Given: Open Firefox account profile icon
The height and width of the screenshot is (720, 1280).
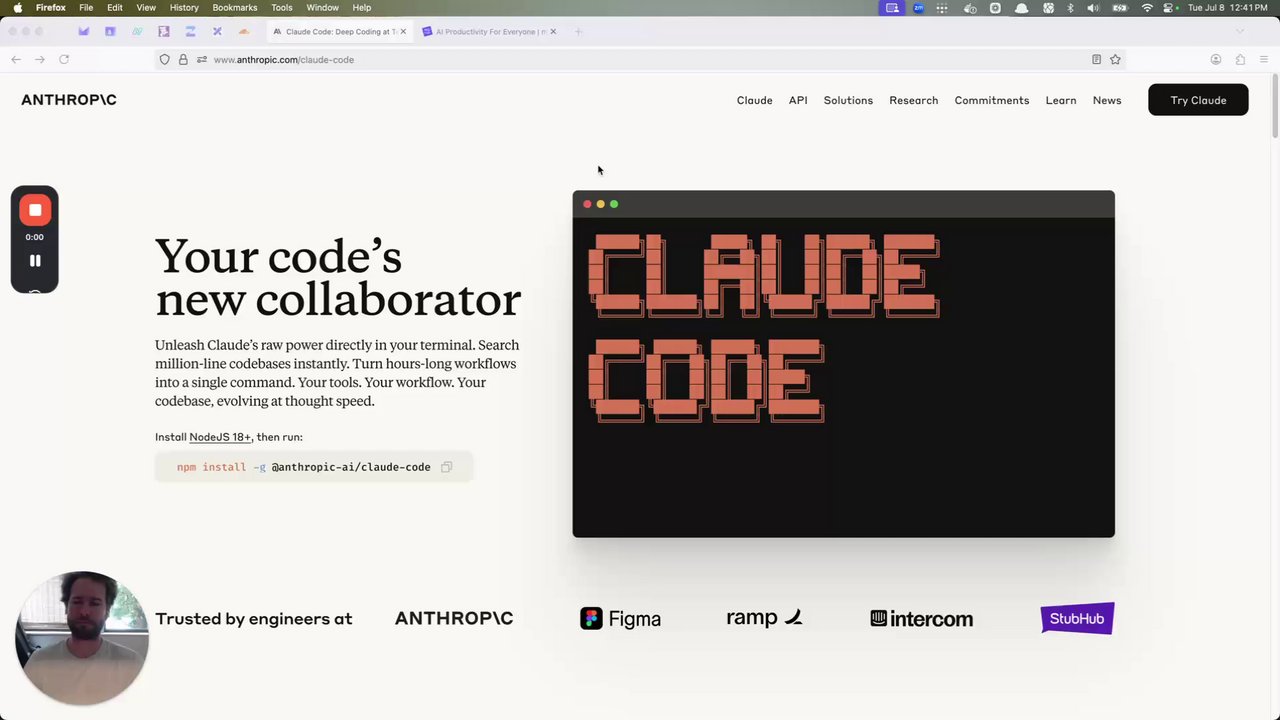Looking at the screenshot, I should point(1216,59).
